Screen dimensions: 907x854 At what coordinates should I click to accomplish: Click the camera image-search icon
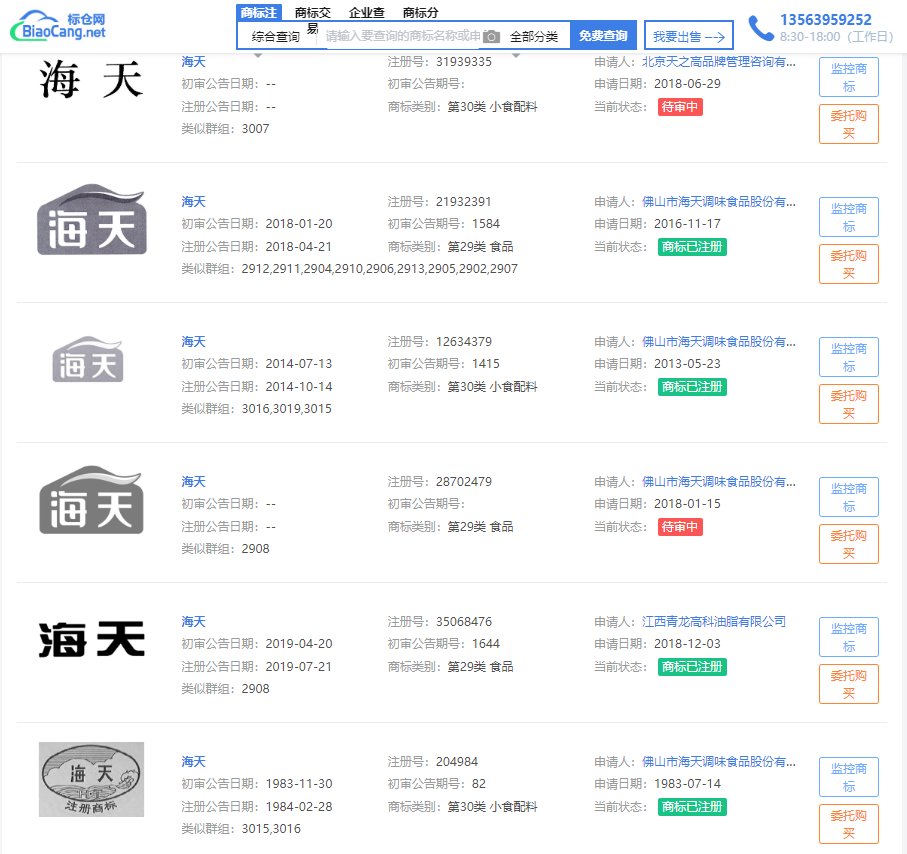point(491,36)
